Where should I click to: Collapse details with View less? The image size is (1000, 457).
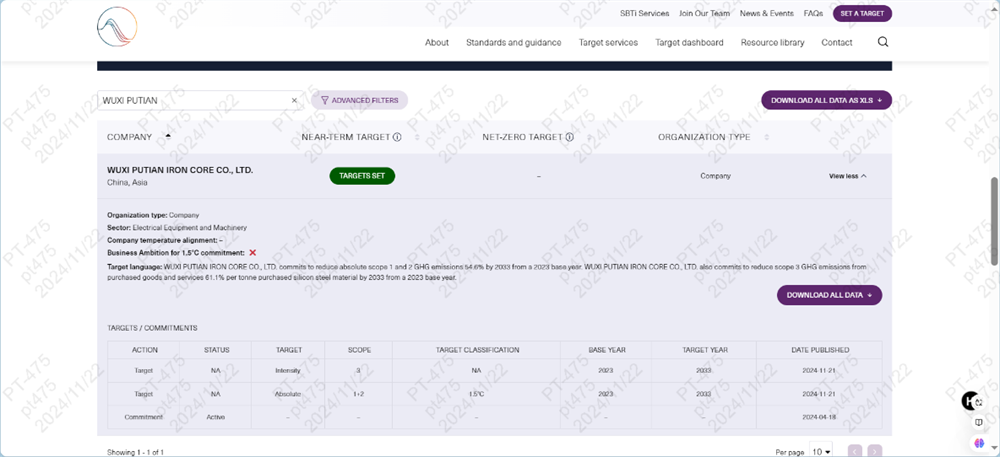point(848,176)
